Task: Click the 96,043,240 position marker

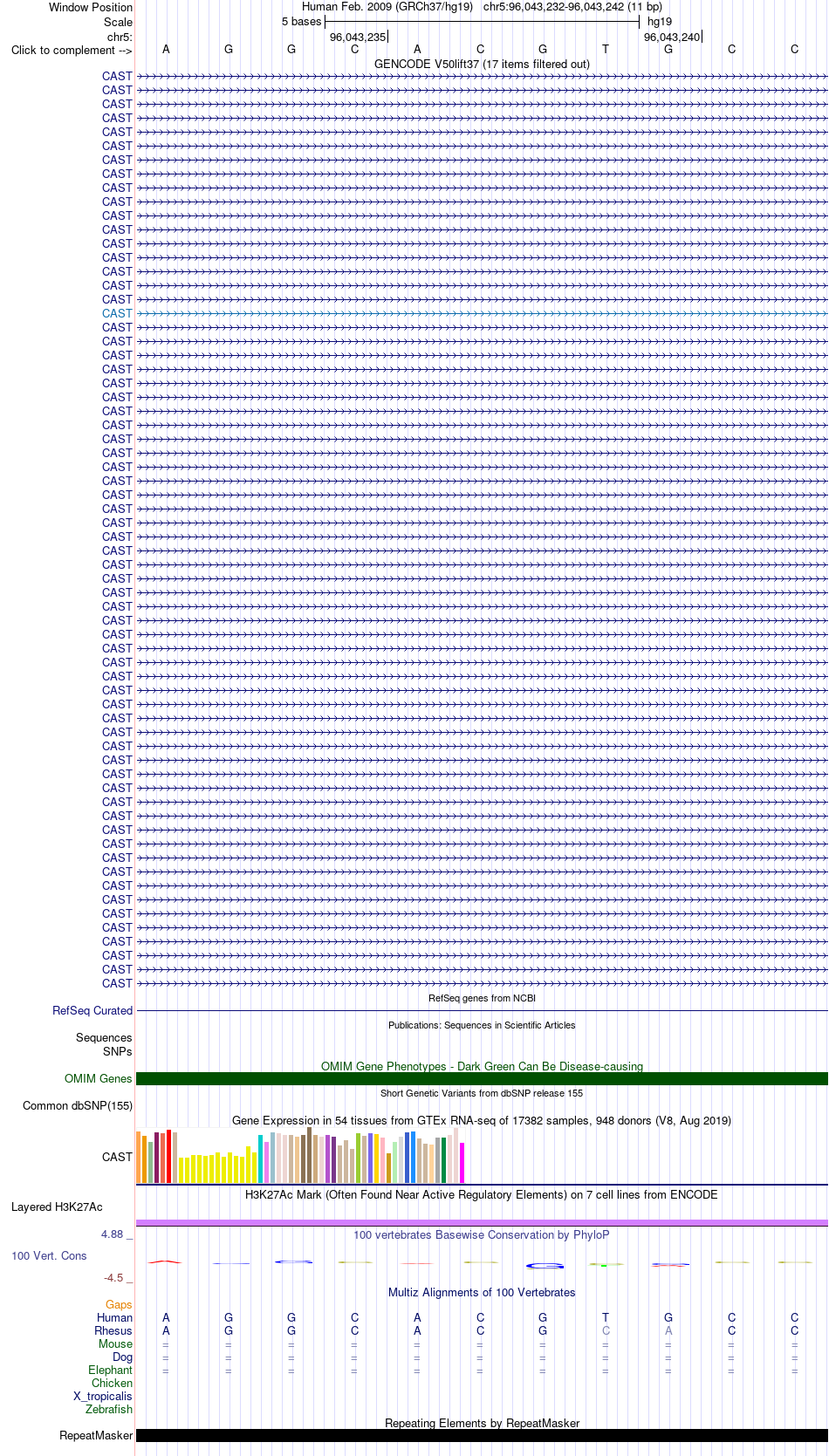Action: pyautogui.click(x=672, y=37)
